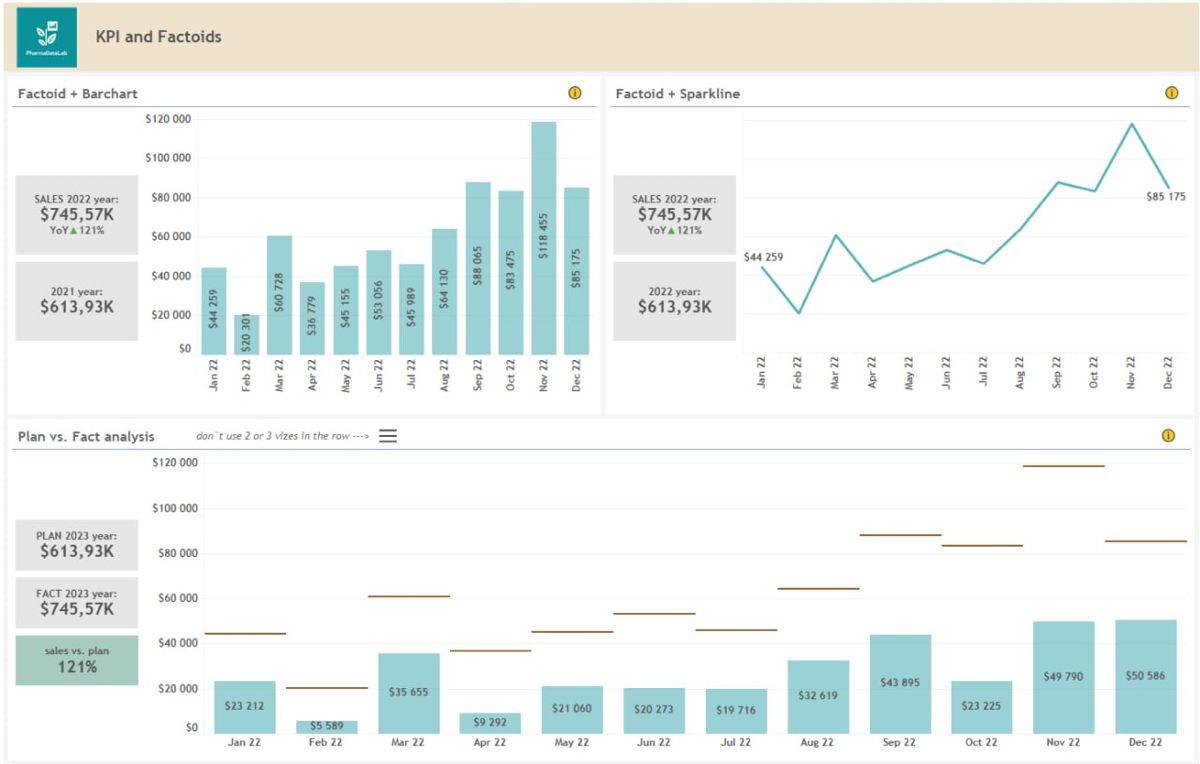The height and width of the screenshot is (764, 1200).
Task: Click the Plan vs. Fact bar labeled $19 716
Action: (737, 711)
